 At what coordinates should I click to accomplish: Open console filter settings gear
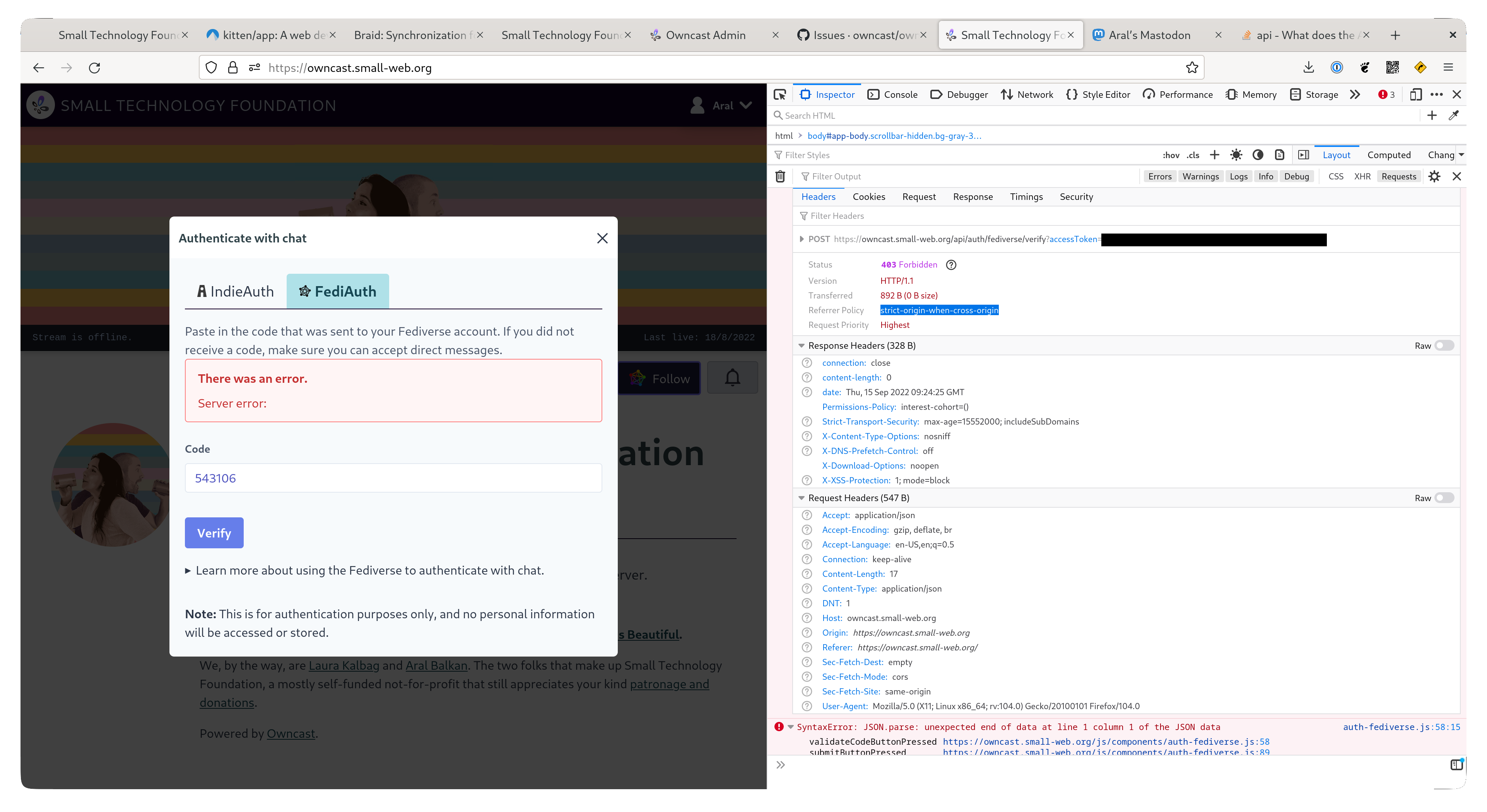click(1435, 176)
